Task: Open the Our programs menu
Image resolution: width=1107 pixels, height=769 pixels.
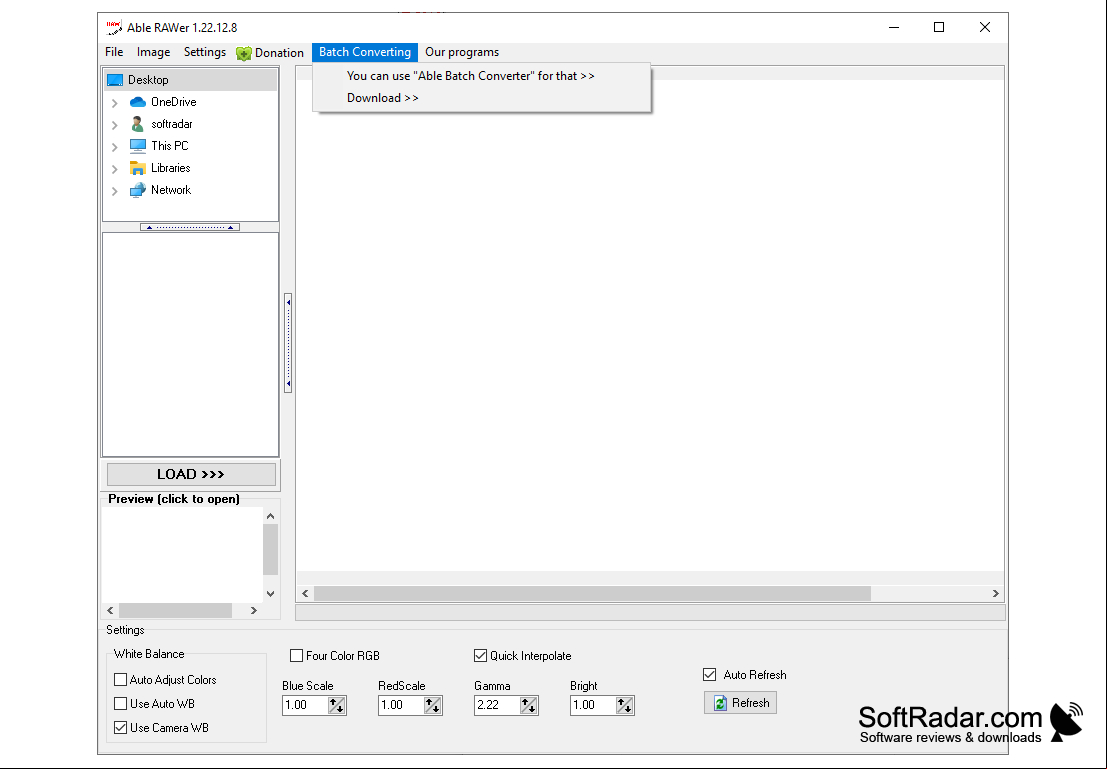Action: 462,52
